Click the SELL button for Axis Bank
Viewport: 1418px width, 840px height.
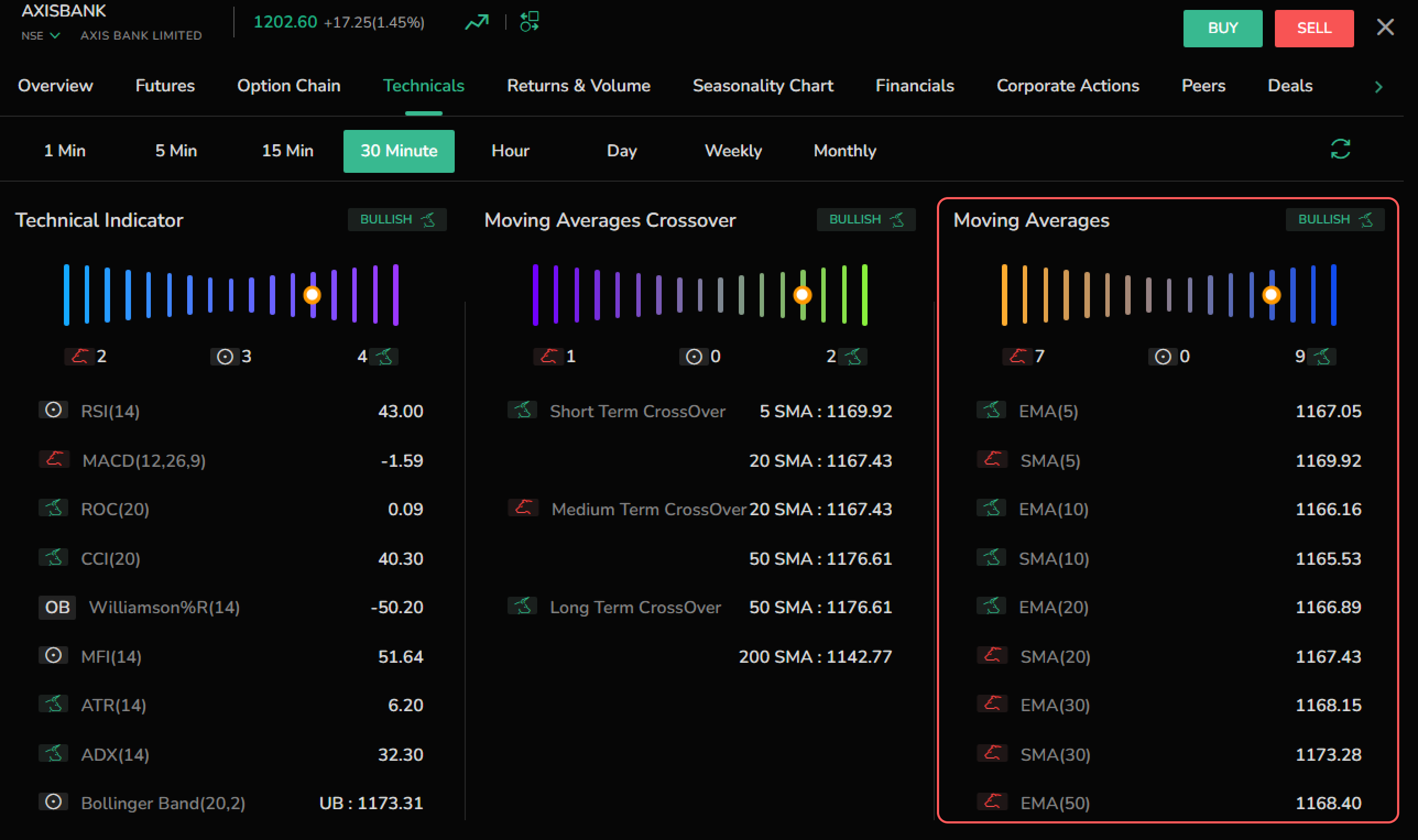(1313, 27)
